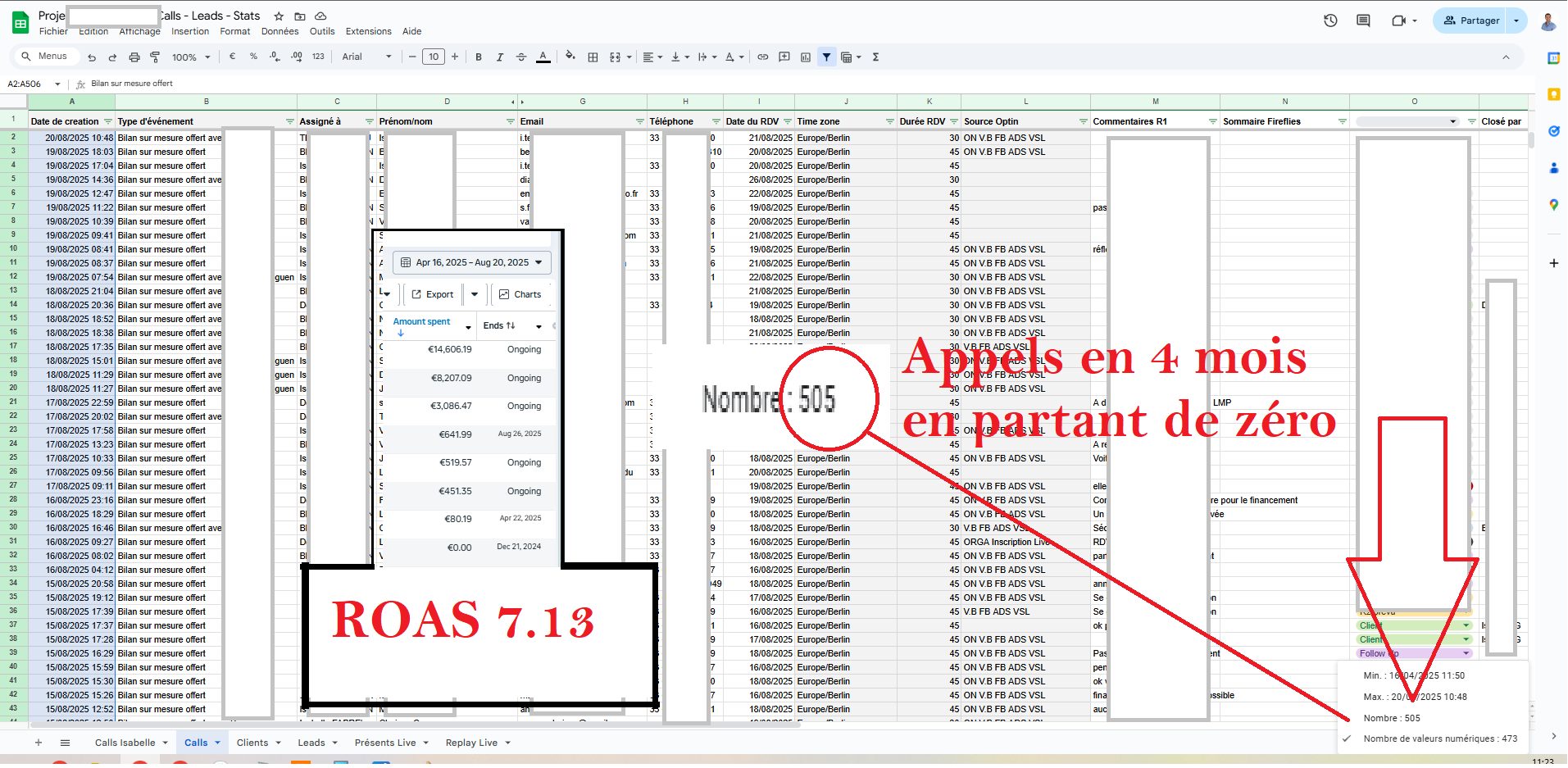Open the Format menu
This screenshot has width=1568, height=768.
(x=235, y=31)
